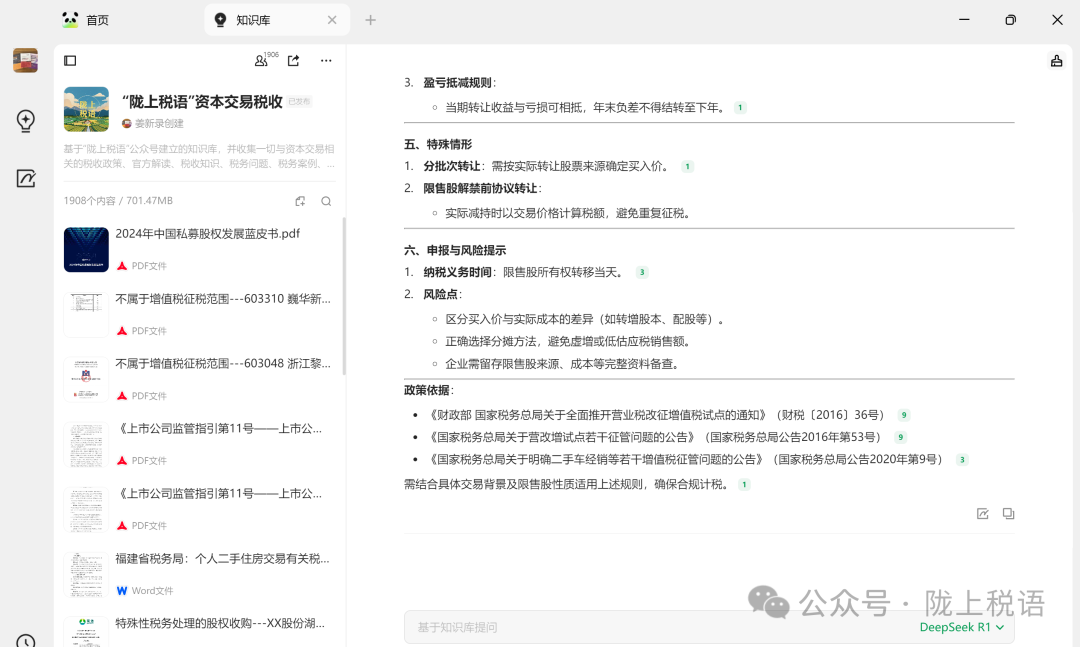Screen dimensions: 1080x647
Task: Click citation badge 9 after 财税〔2016〕36号
Action: tap(903, 415)
